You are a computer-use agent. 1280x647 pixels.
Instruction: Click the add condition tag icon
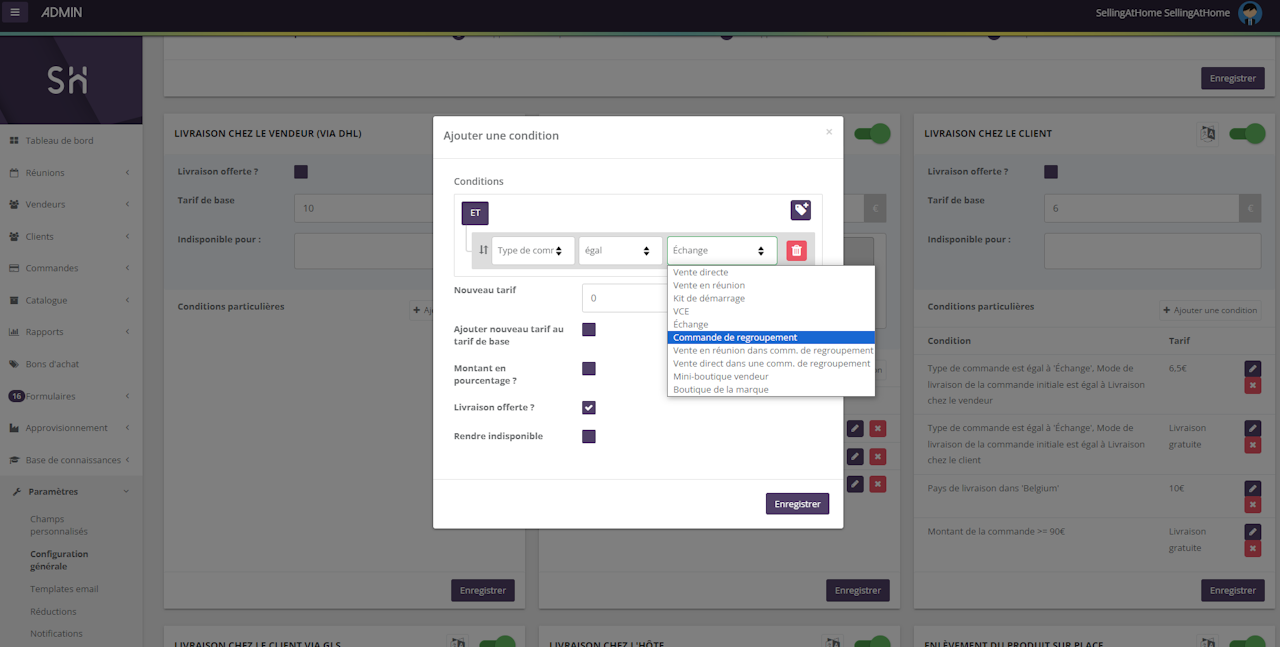pos(800,210)
